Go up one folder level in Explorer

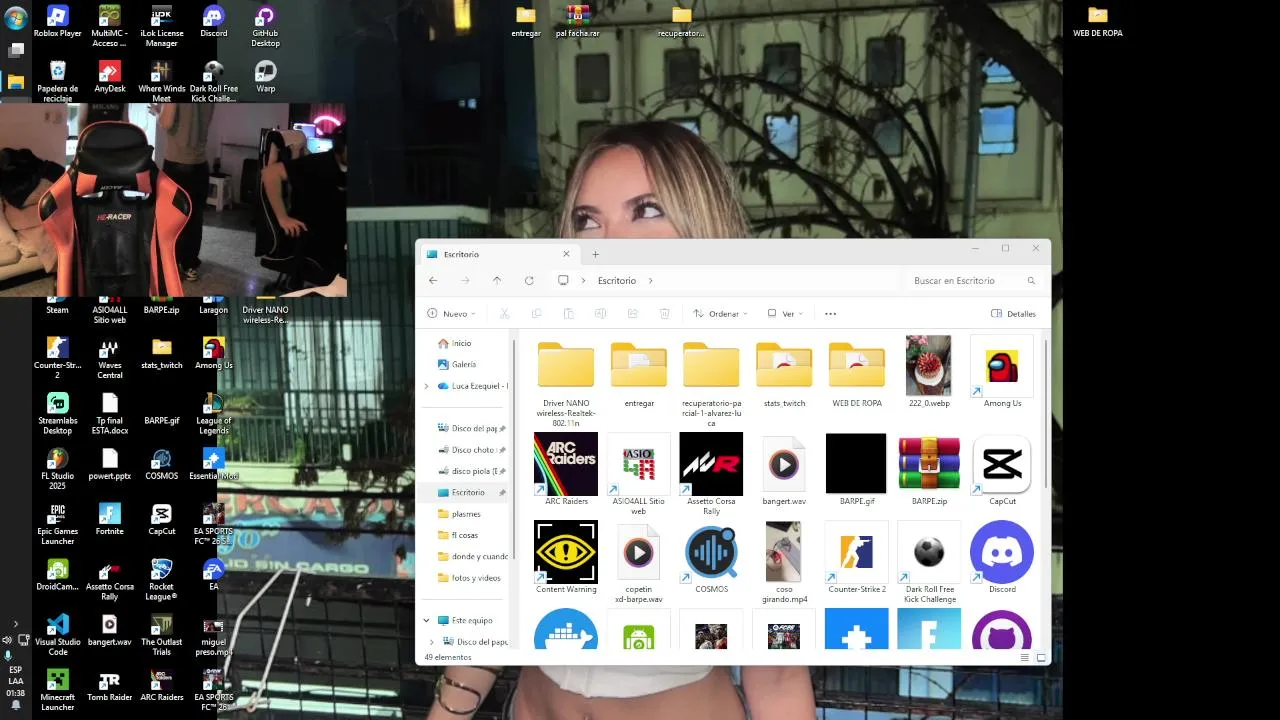point(497,281)
